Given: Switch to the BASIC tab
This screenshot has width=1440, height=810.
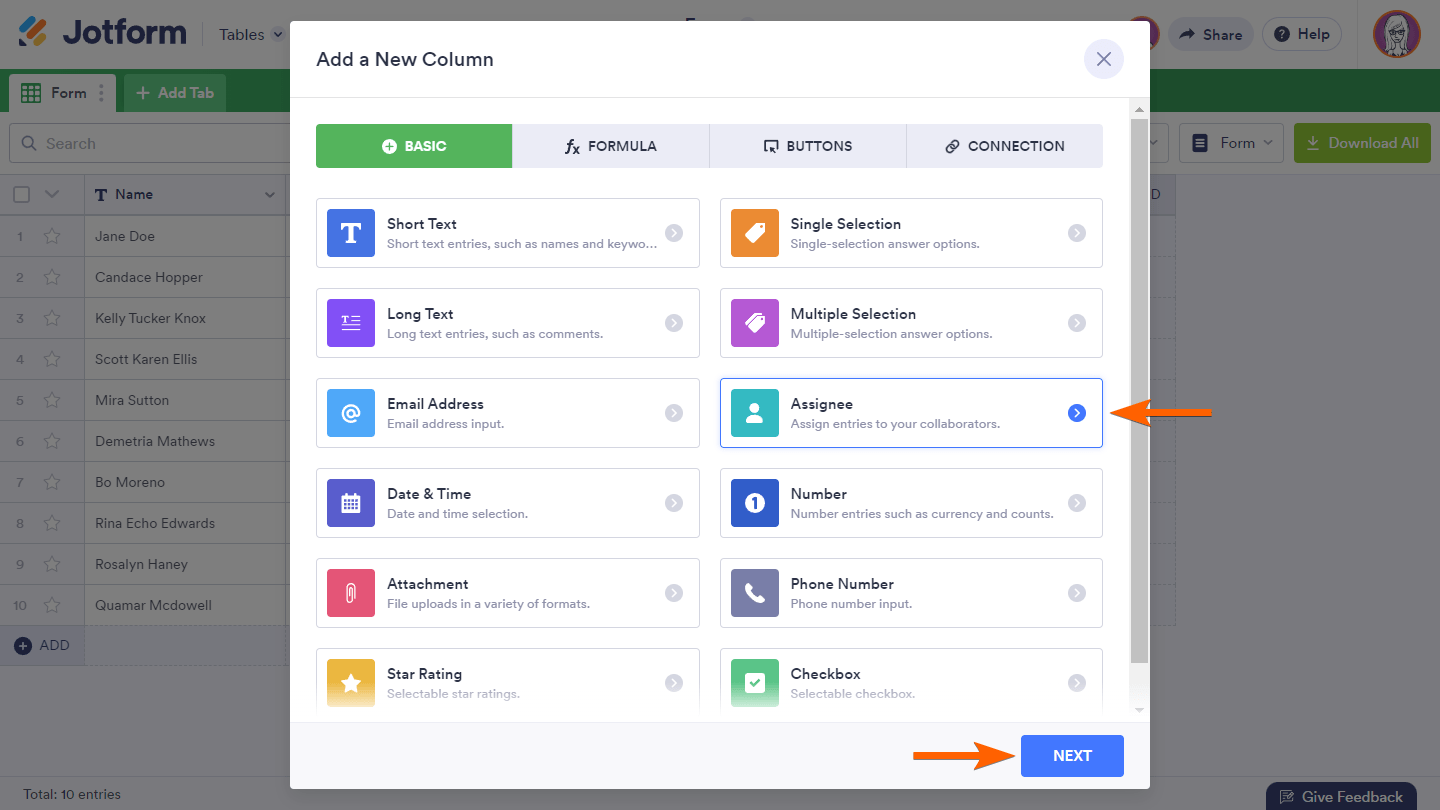Looking at the screenshot, I should point(414,146).
